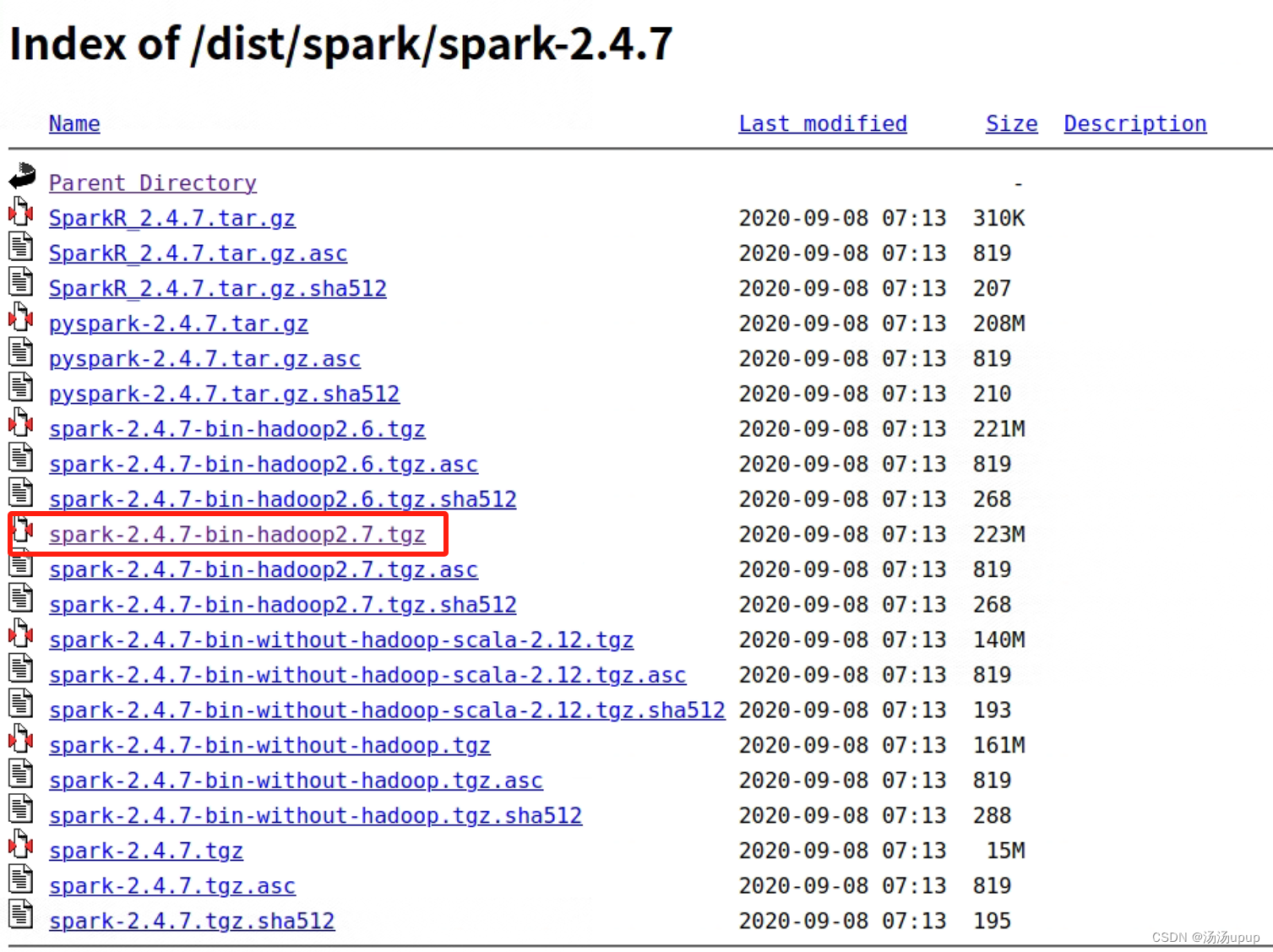Click the parent directory arrow icon
This screenshot has width=1273, height=952.
coord(20,176)
